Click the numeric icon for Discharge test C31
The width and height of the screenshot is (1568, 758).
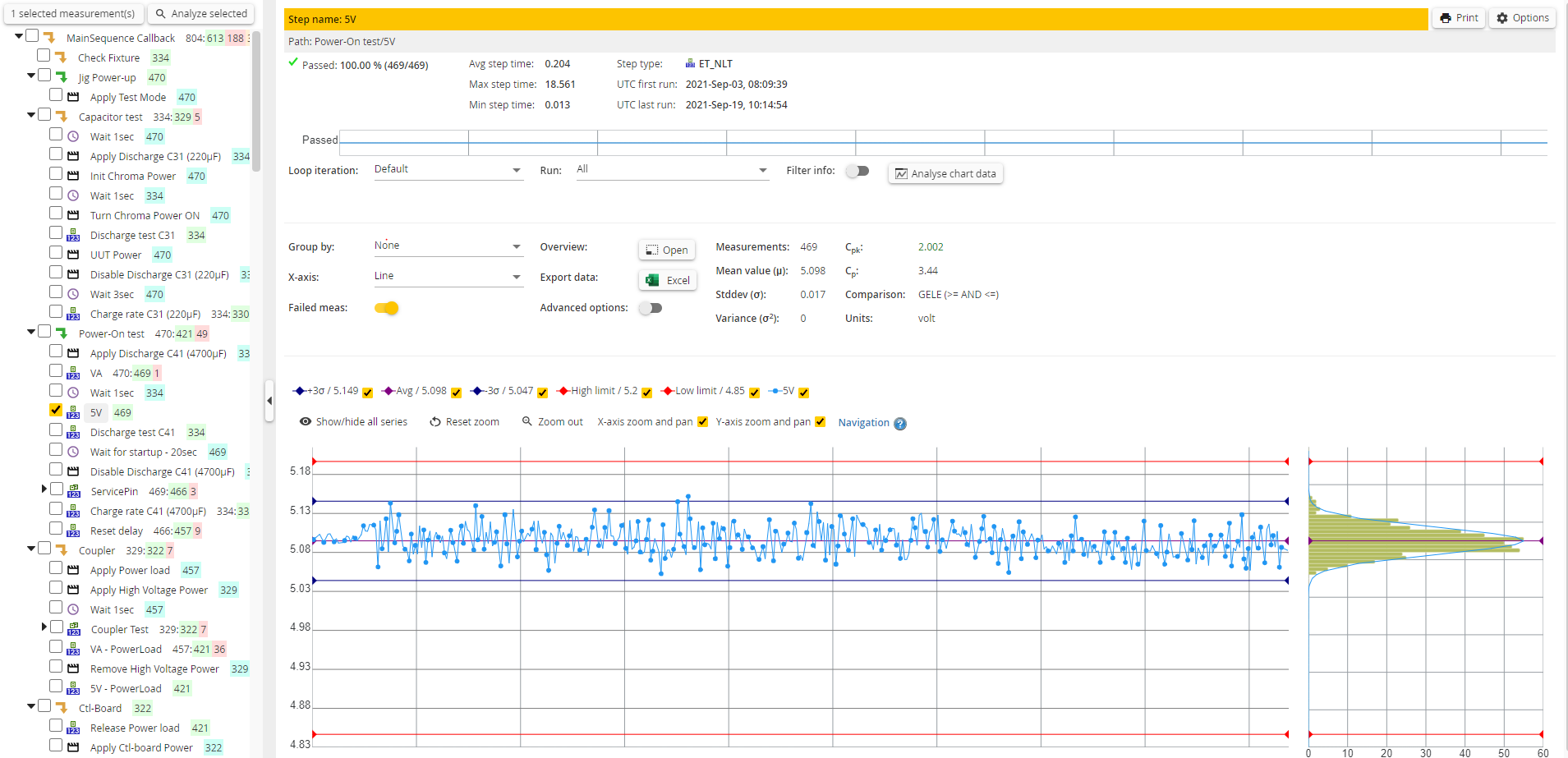click(73, 236)
